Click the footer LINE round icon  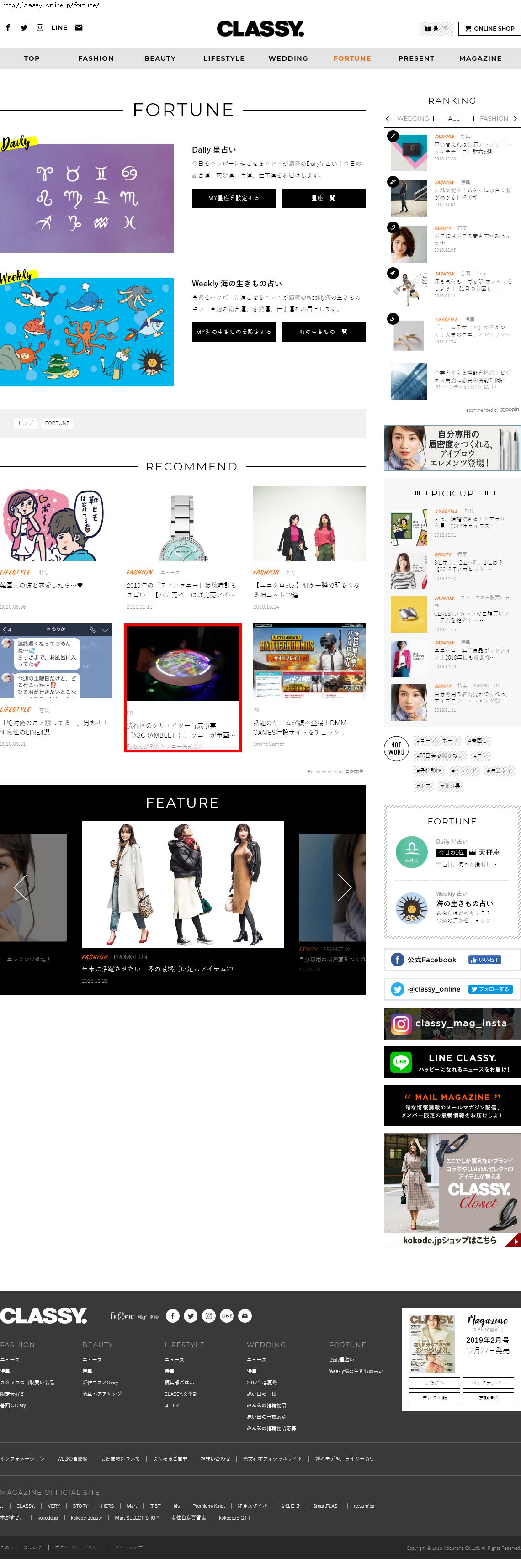tap(227, 1315)
